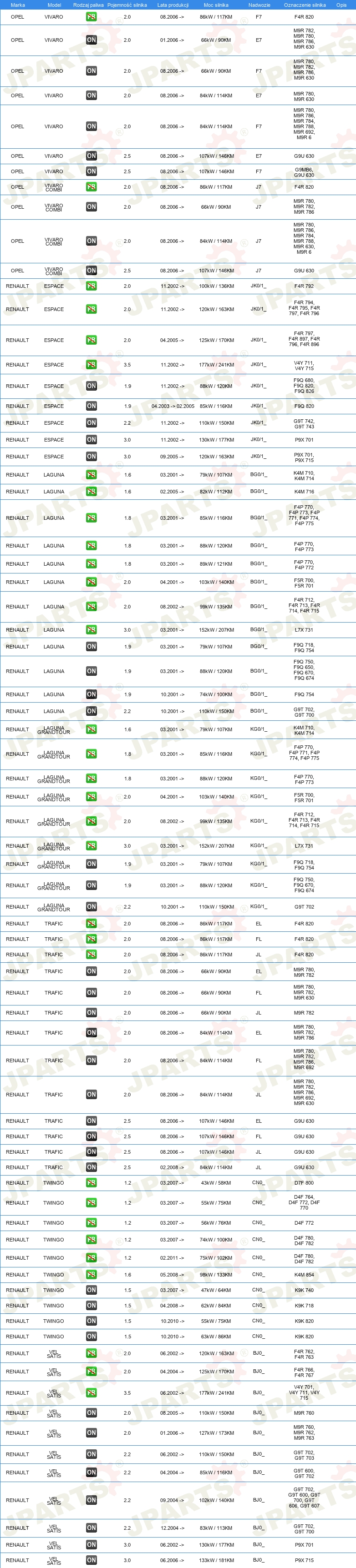Image resolution: width=356 pixels, height=1568 pixels.
Task: Click diesel icon in Twingo K9K 740 row
Action: click(92, 1291)
